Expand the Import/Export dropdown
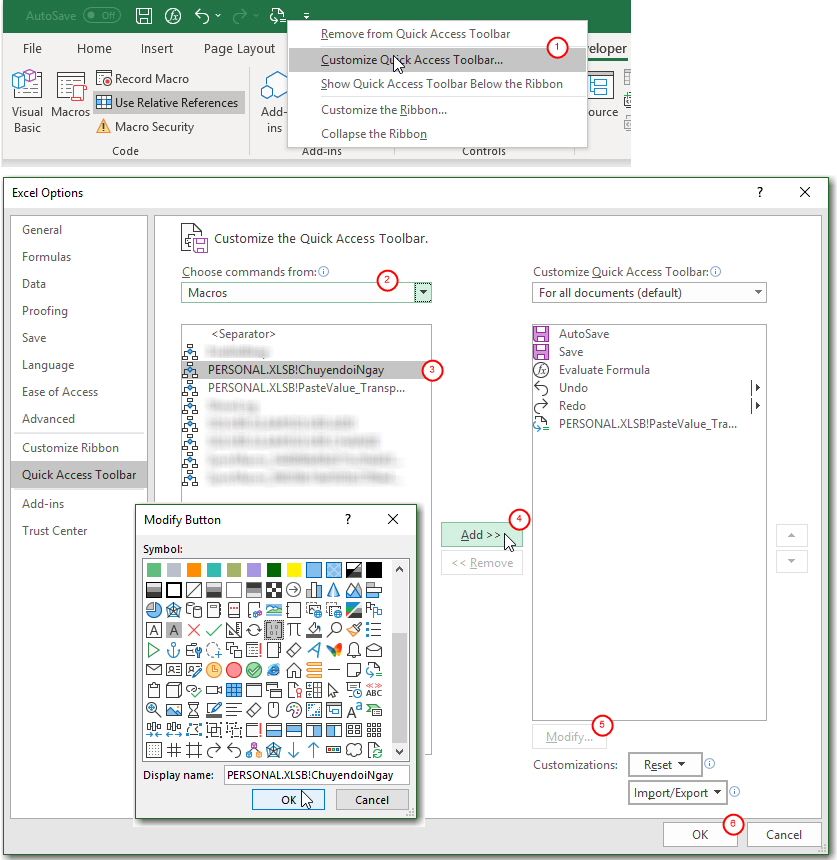 677,793
